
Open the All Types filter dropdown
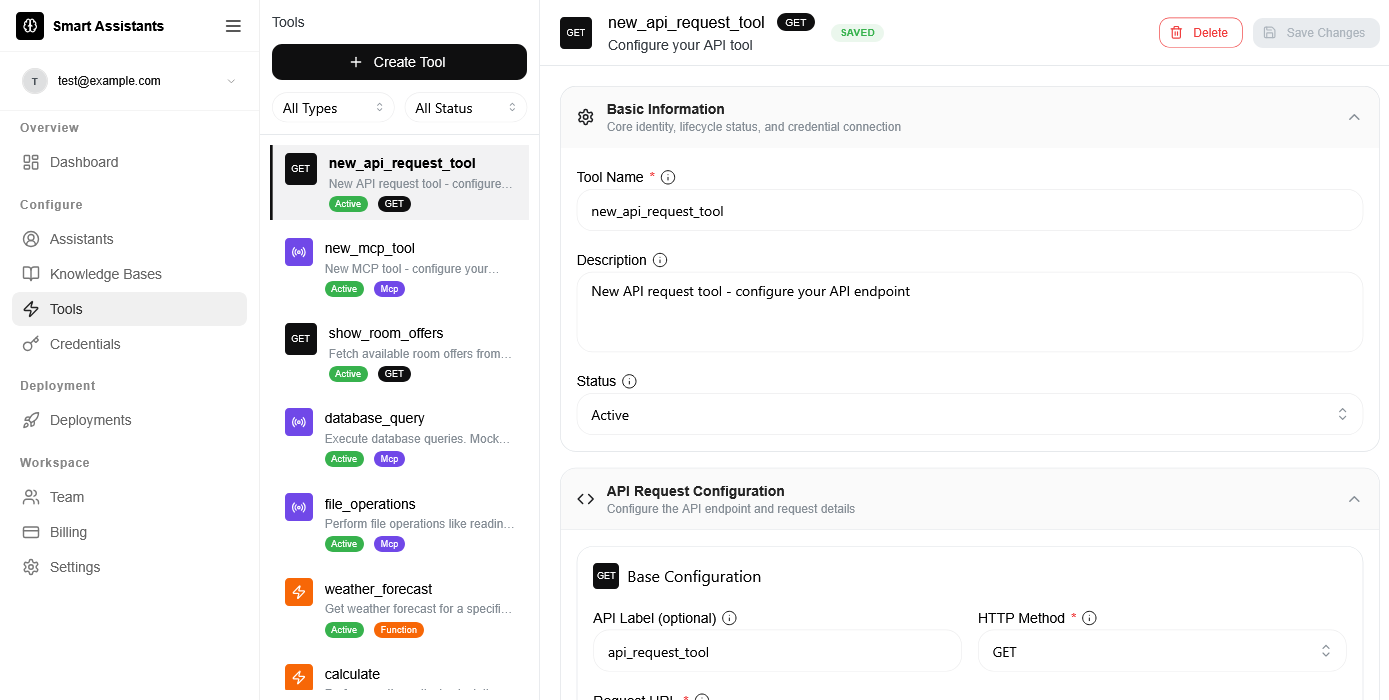pos(333,108)
